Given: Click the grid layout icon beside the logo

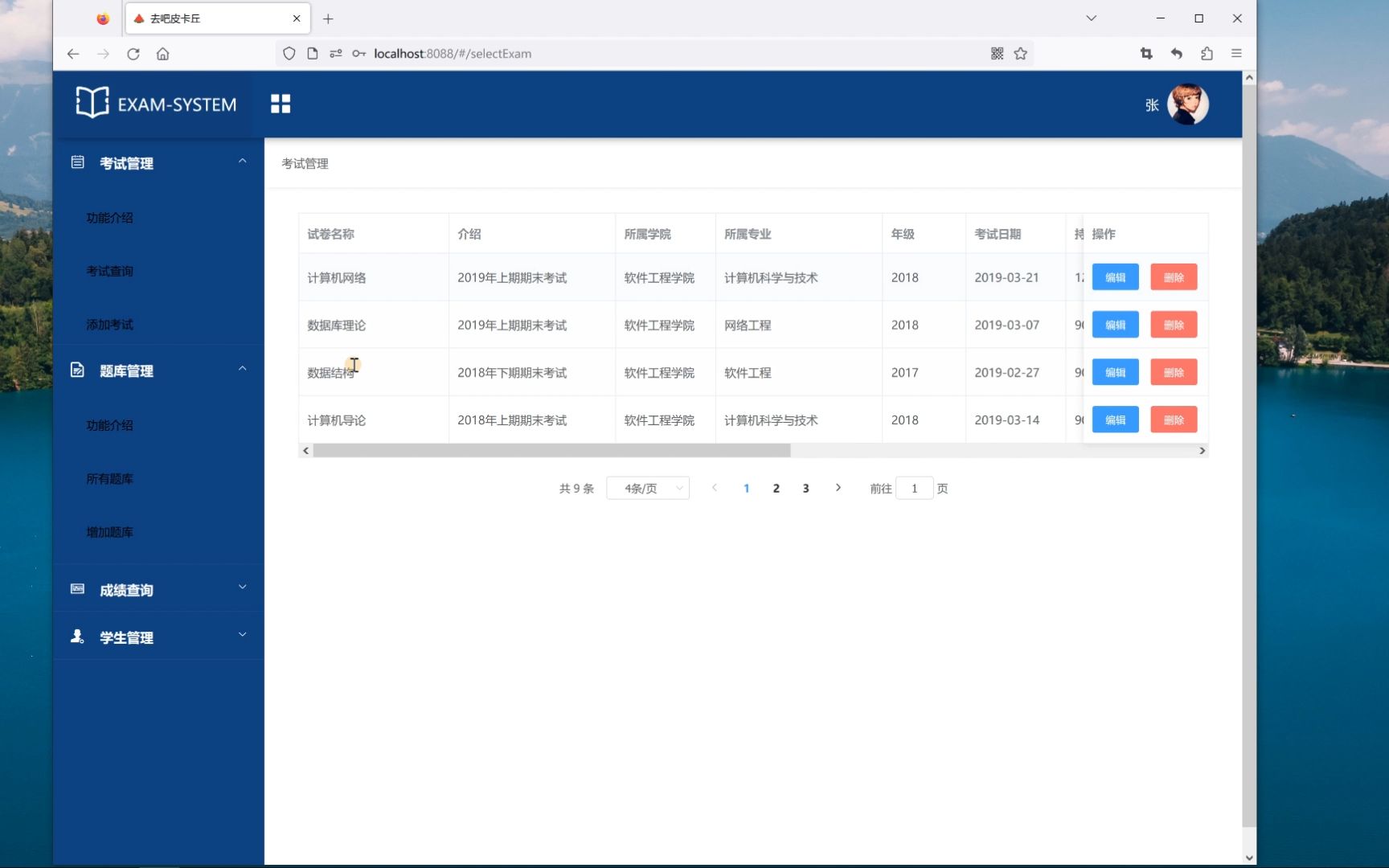Looking at the screenshot, I should 281,104.
